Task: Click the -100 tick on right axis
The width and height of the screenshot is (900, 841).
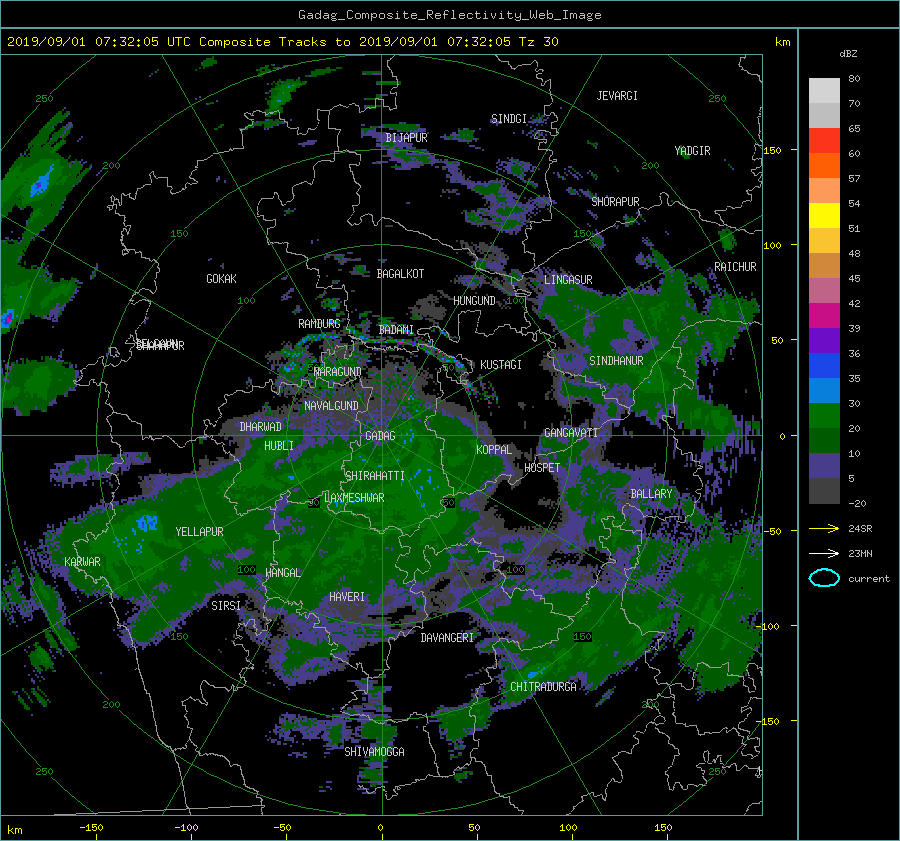Action: coord(770,626)
